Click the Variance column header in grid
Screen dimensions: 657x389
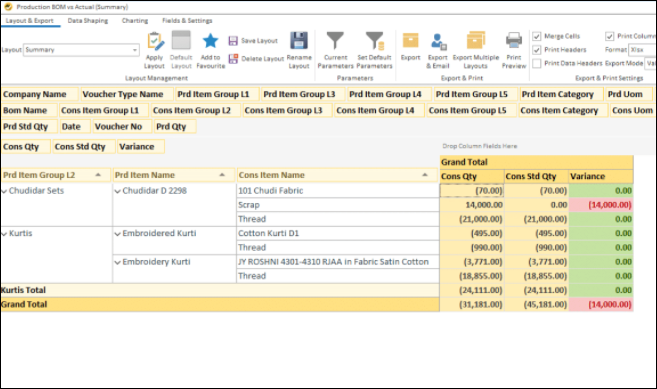pyautogui.click(x=601, y=176)
